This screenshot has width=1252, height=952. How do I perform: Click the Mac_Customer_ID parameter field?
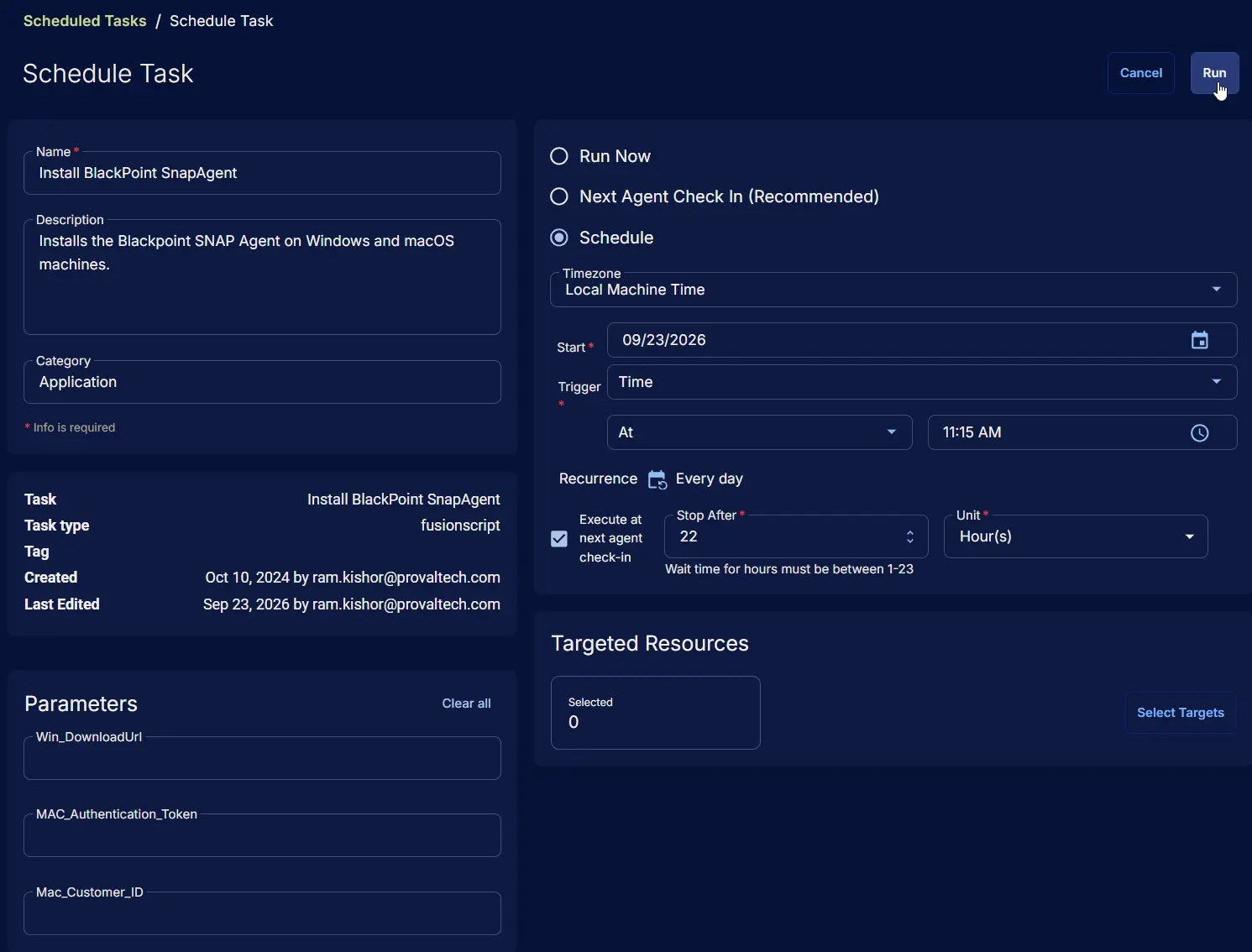tap(262, 913)
